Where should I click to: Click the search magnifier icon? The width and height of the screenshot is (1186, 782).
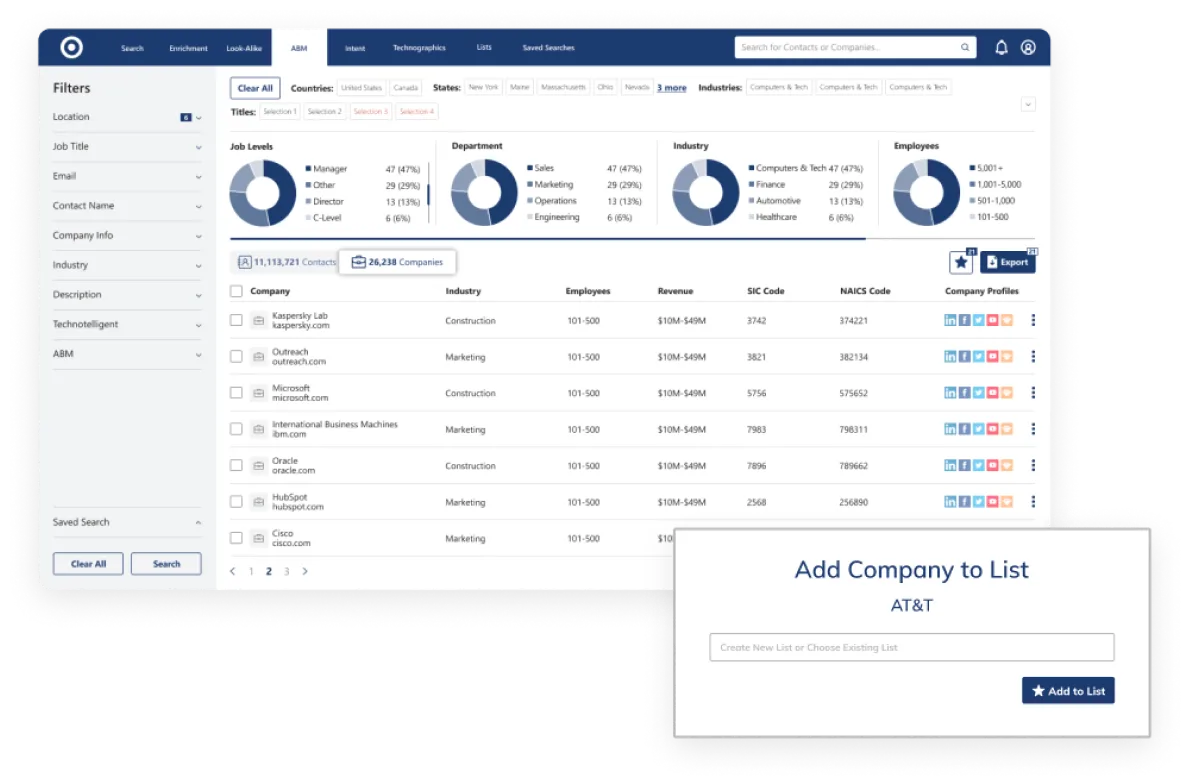coord(965,48)
